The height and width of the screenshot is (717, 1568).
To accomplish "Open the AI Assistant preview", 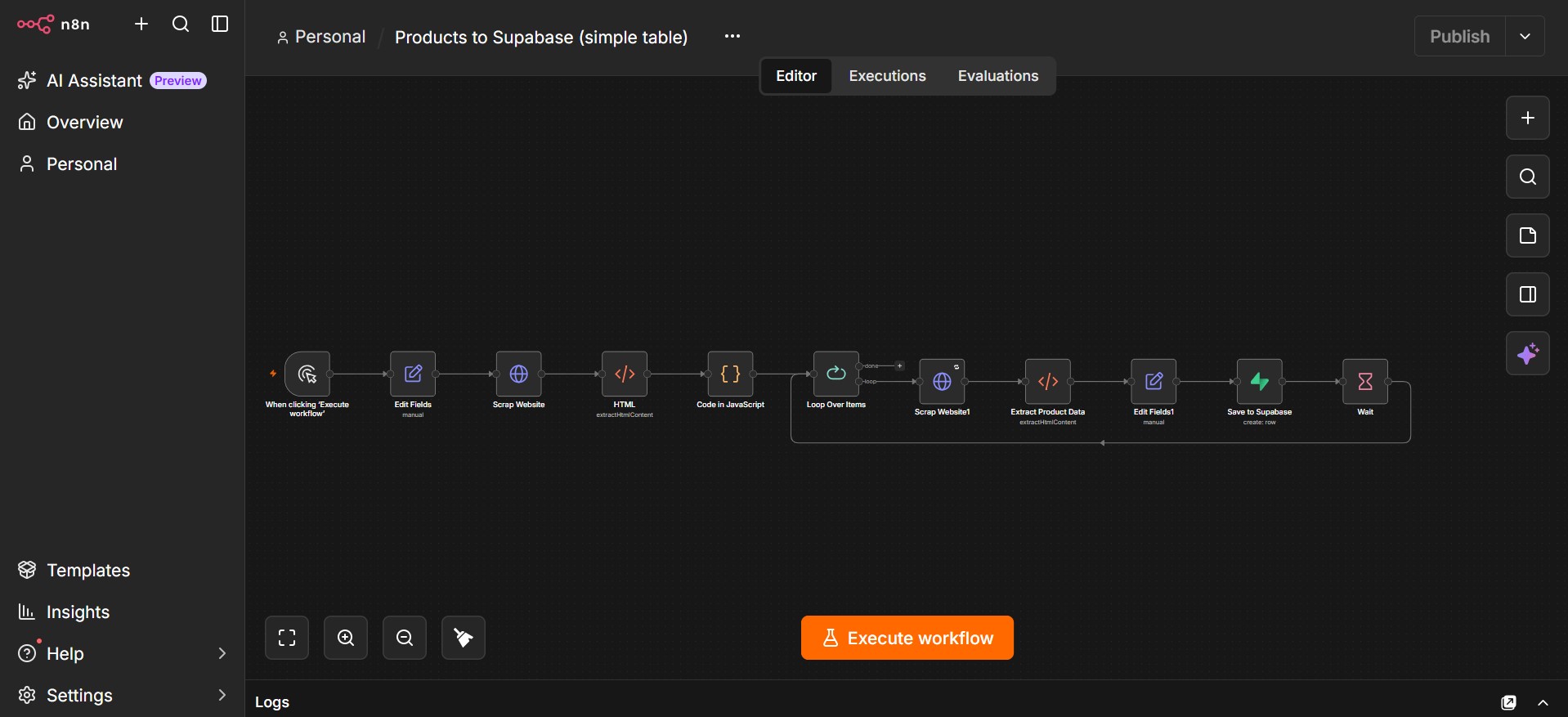I will click(x=112, y=80).
